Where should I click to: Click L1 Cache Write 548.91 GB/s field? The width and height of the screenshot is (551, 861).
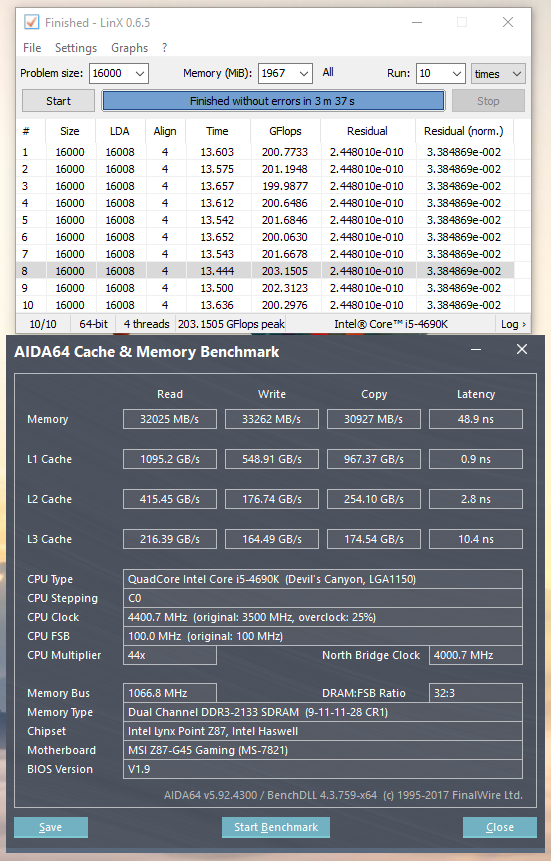[x=272, y=459]
